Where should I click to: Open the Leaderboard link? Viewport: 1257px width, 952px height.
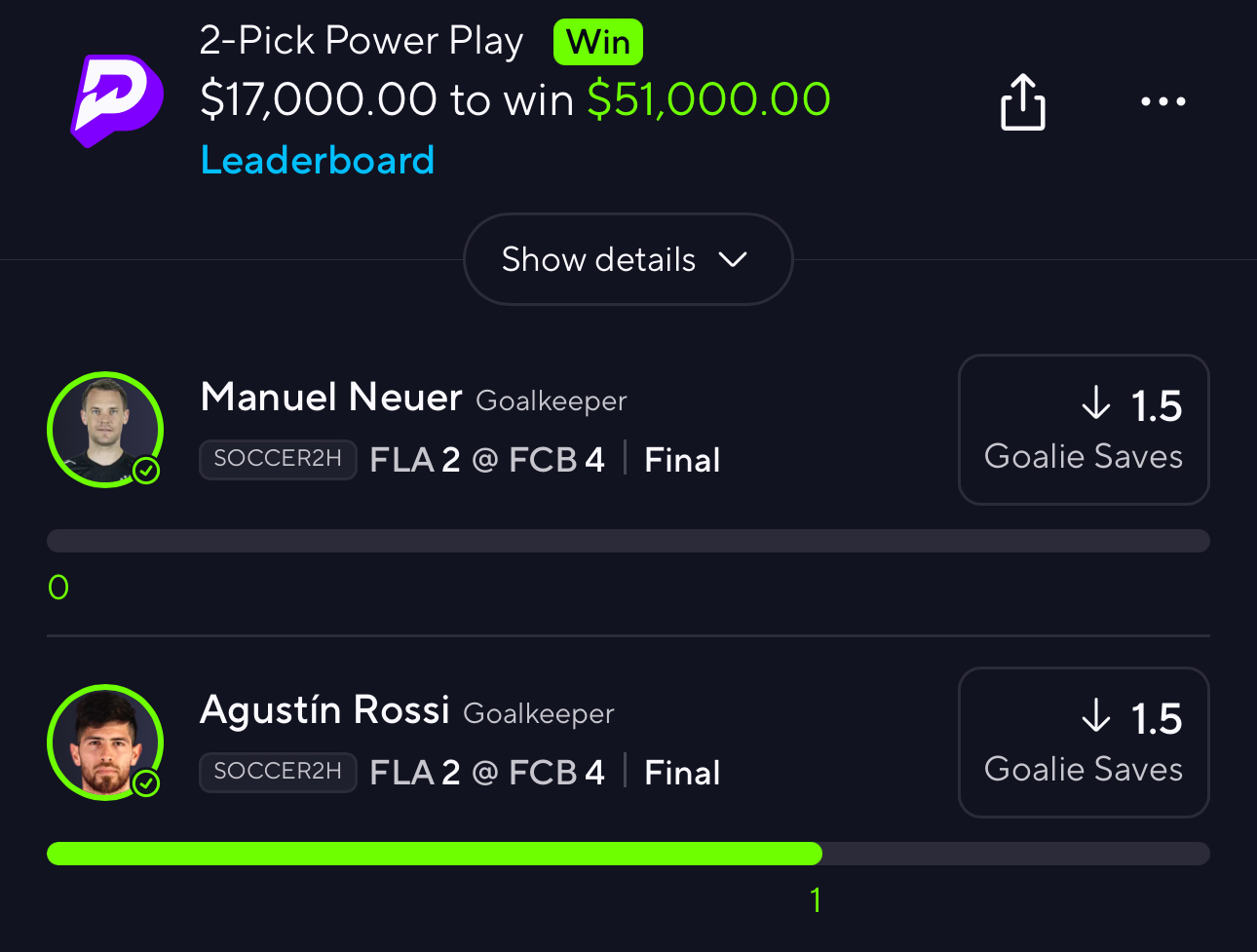pos(317,161)
